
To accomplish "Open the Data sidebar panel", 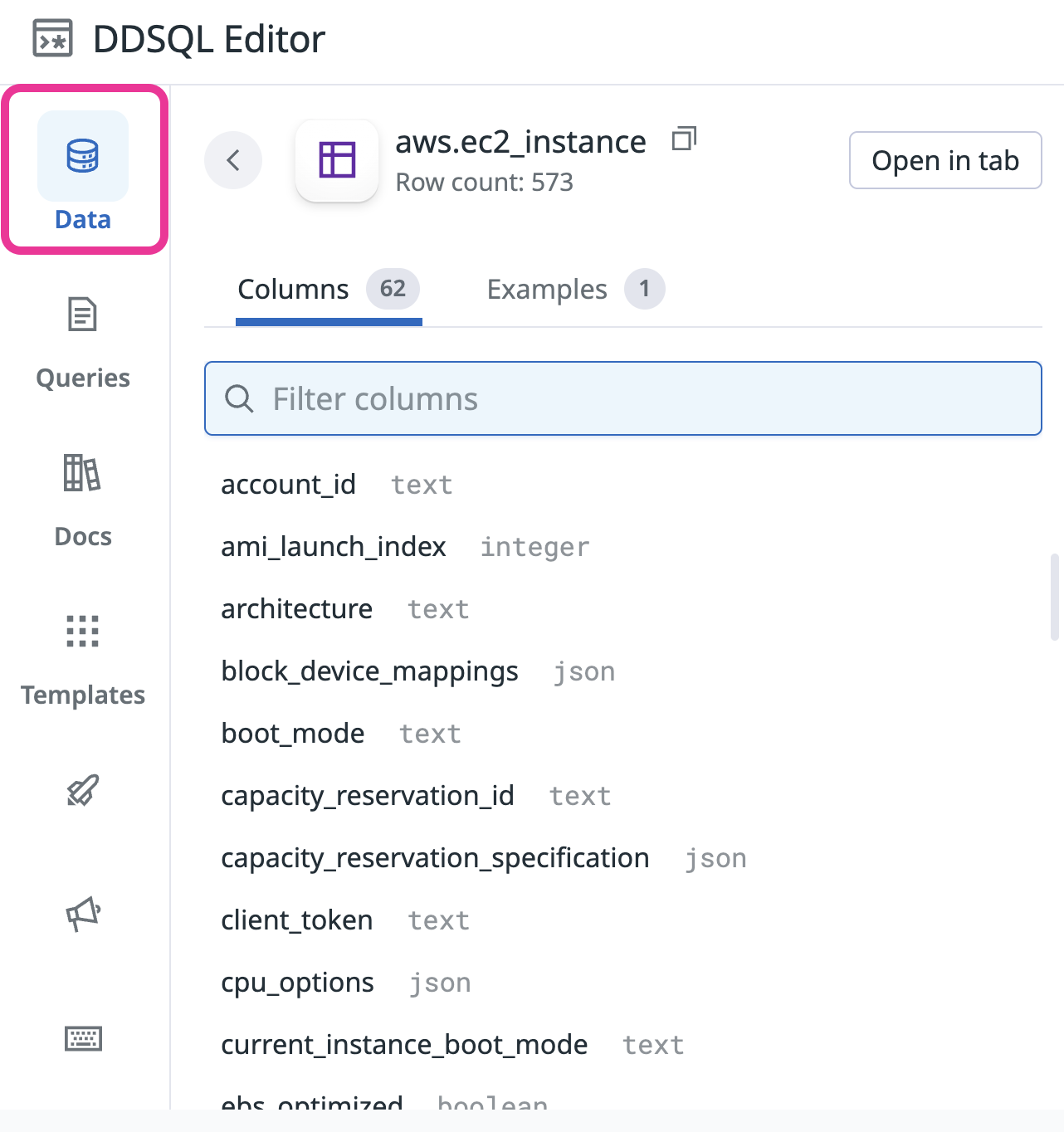I will 83,171.
